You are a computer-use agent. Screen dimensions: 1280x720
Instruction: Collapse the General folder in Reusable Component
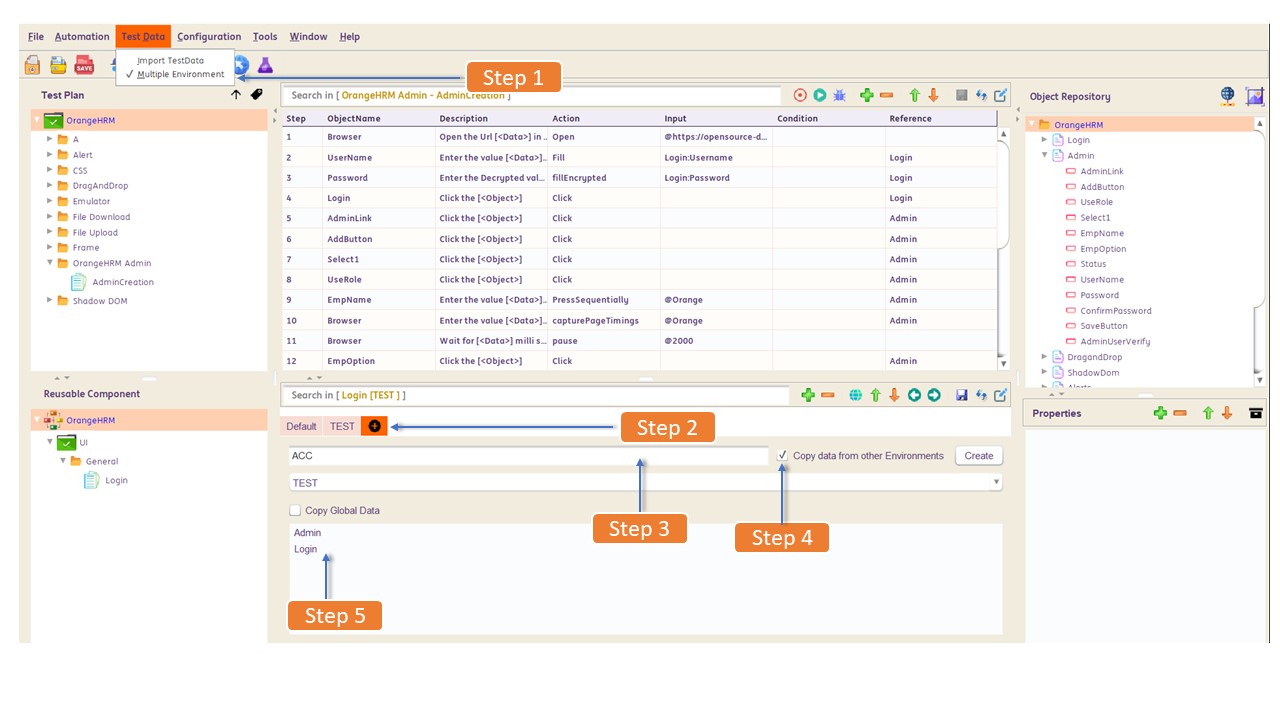63,461
